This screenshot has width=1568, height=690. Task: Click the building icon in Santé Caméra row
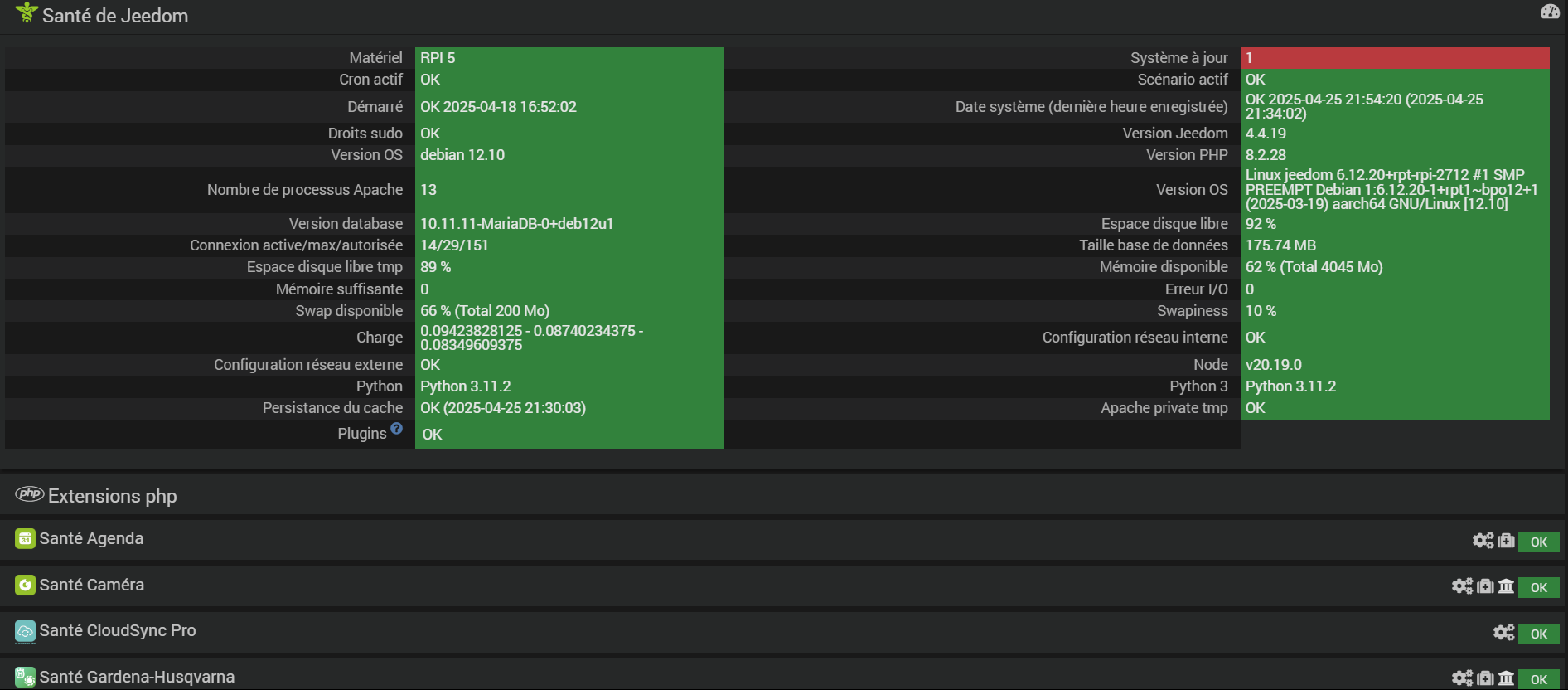click(1506, 586)
